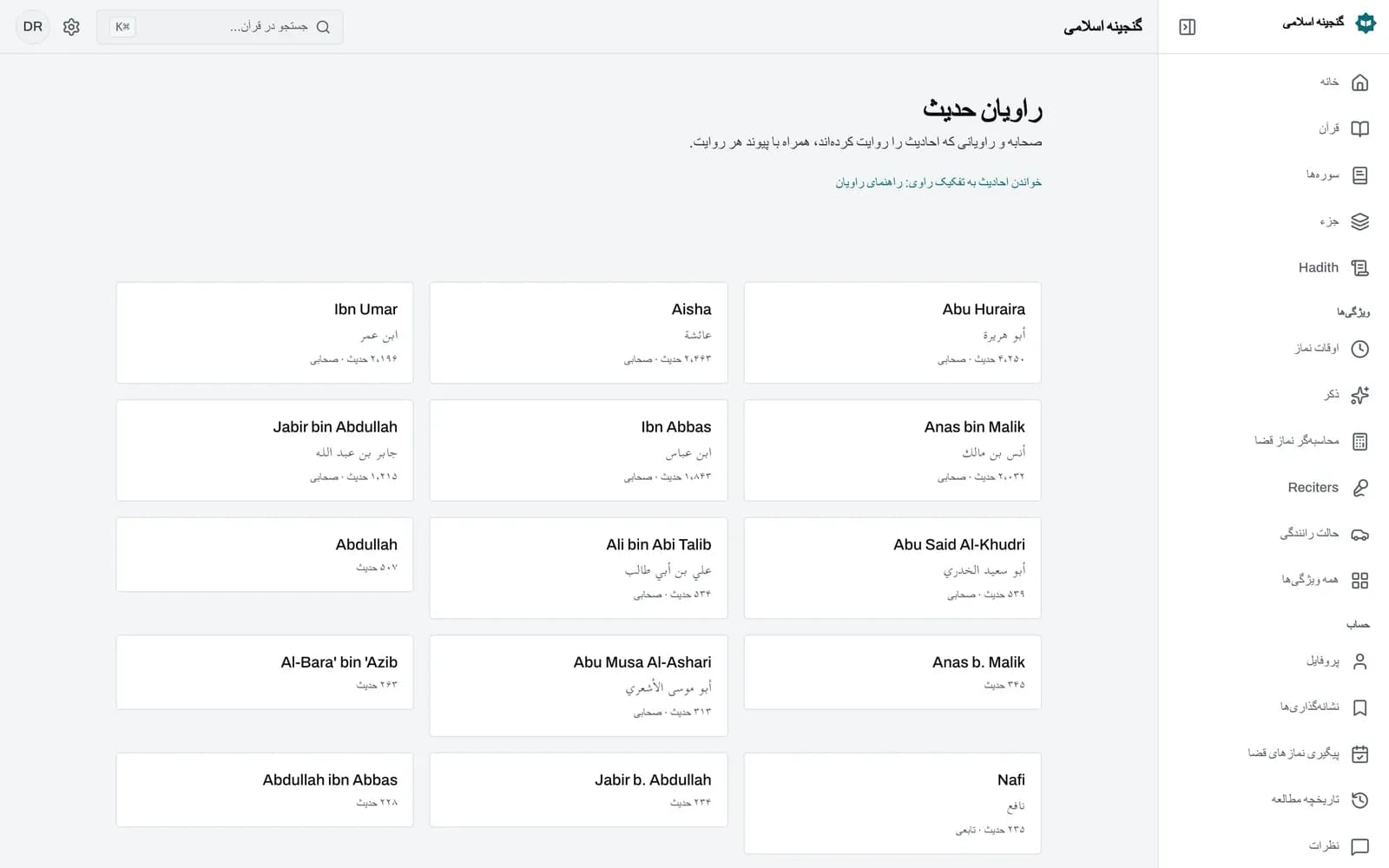Click Reciters label in sidebar

click(1313, 488)
